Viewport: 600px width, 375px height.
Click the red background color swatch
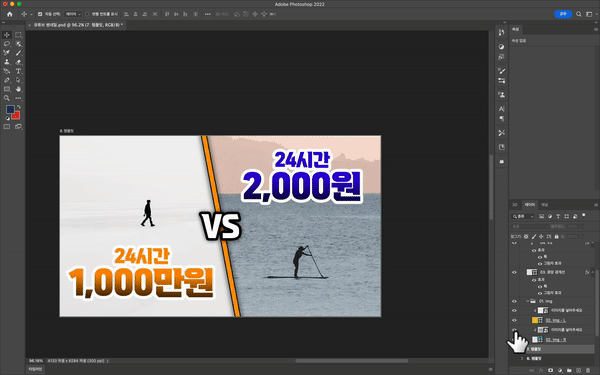(16, 115)
